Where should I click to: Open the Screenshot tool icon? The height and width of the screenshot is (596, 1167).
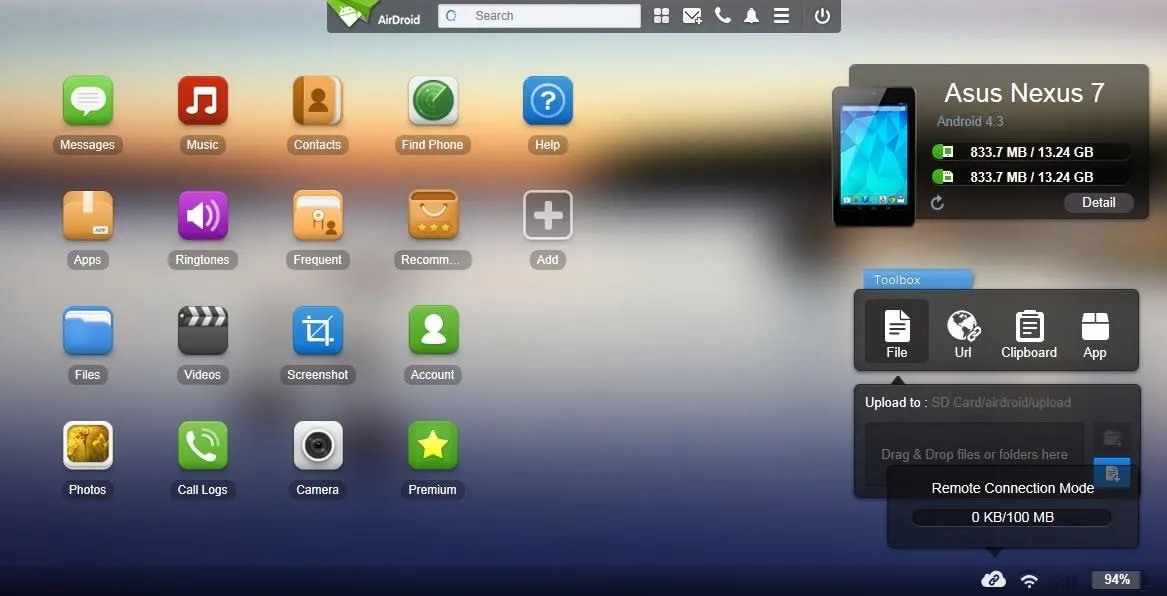click(x=318, y=331)
